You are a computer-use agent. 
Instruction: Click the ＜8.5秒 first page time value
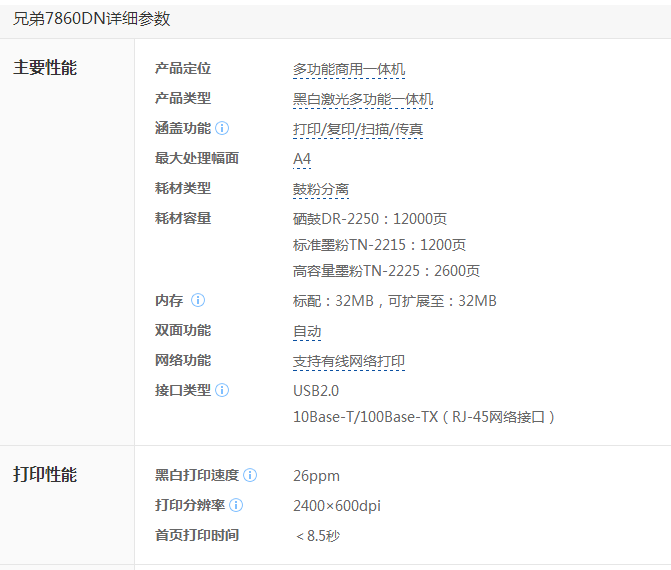(x=317, y=536)
